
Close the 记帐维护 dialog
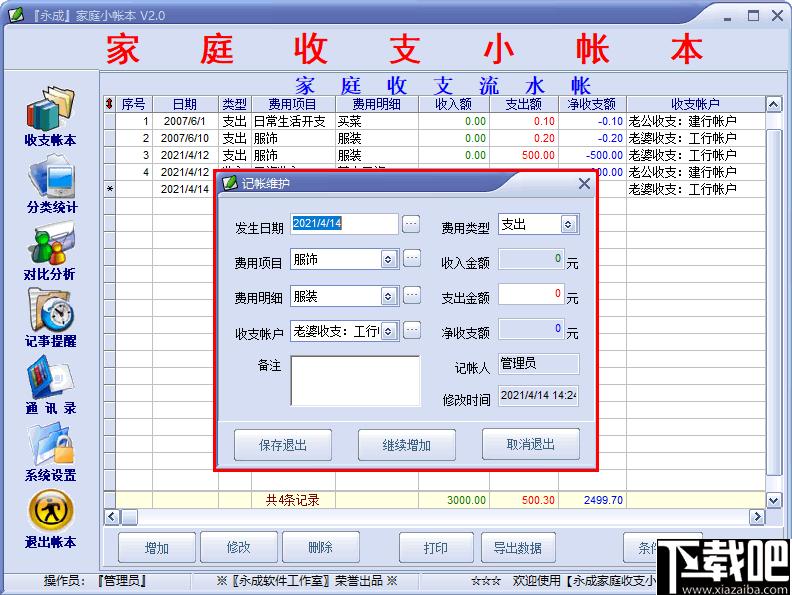584,183
